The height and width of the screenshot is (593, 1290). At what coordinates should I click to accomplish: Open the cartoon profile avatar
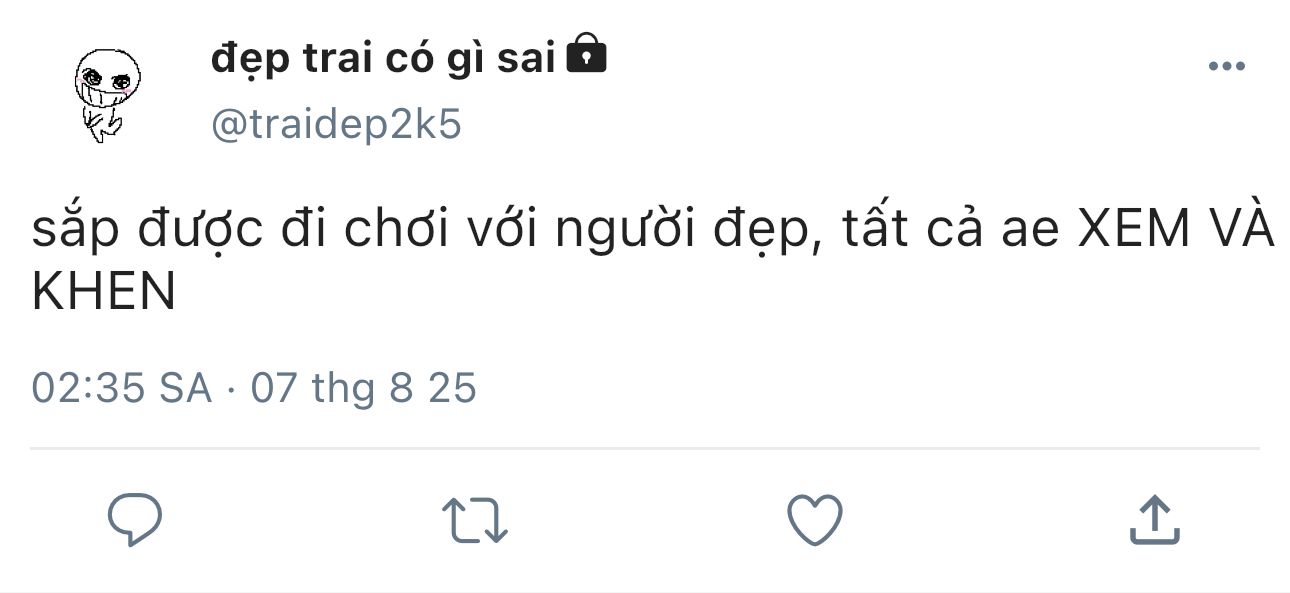pyautogui.click(x=107, y=93)
